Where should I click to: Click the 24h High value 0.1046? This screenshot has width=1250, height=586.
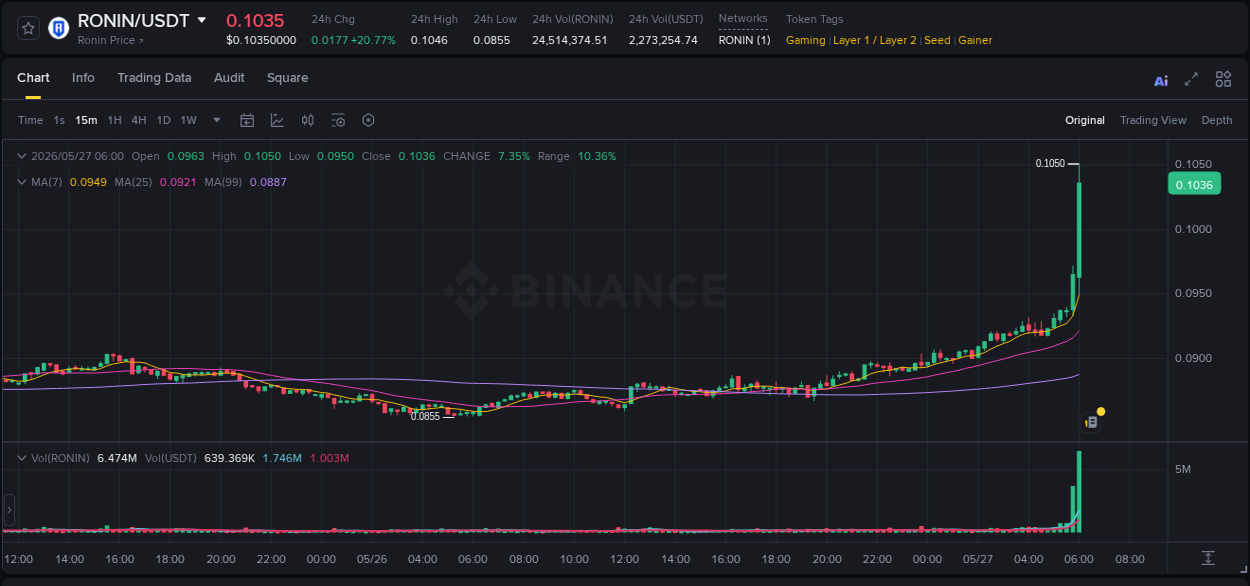click(x=429, y=40)
